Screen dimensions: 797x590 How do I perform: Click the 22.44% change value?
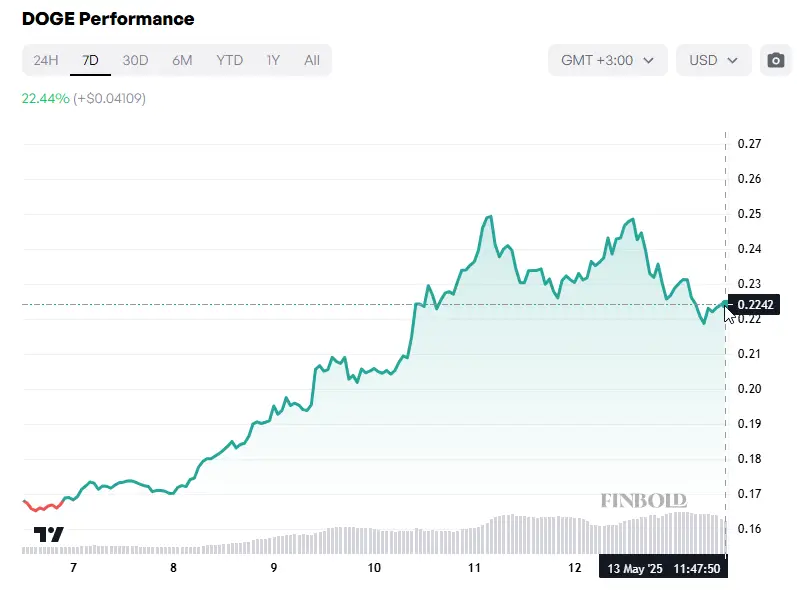click(46, 98)
